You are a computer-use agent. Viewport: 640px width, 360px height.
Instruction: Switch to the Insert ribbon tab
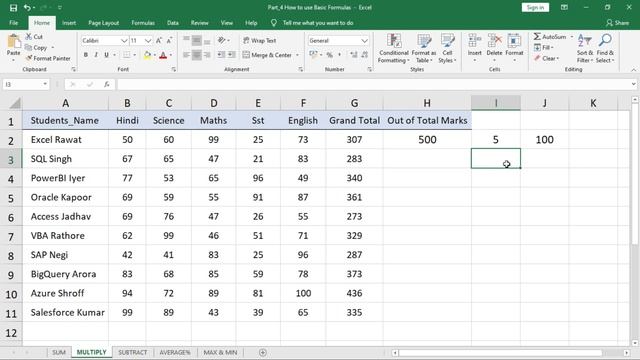pyautogui.click(x=69, y=23)
